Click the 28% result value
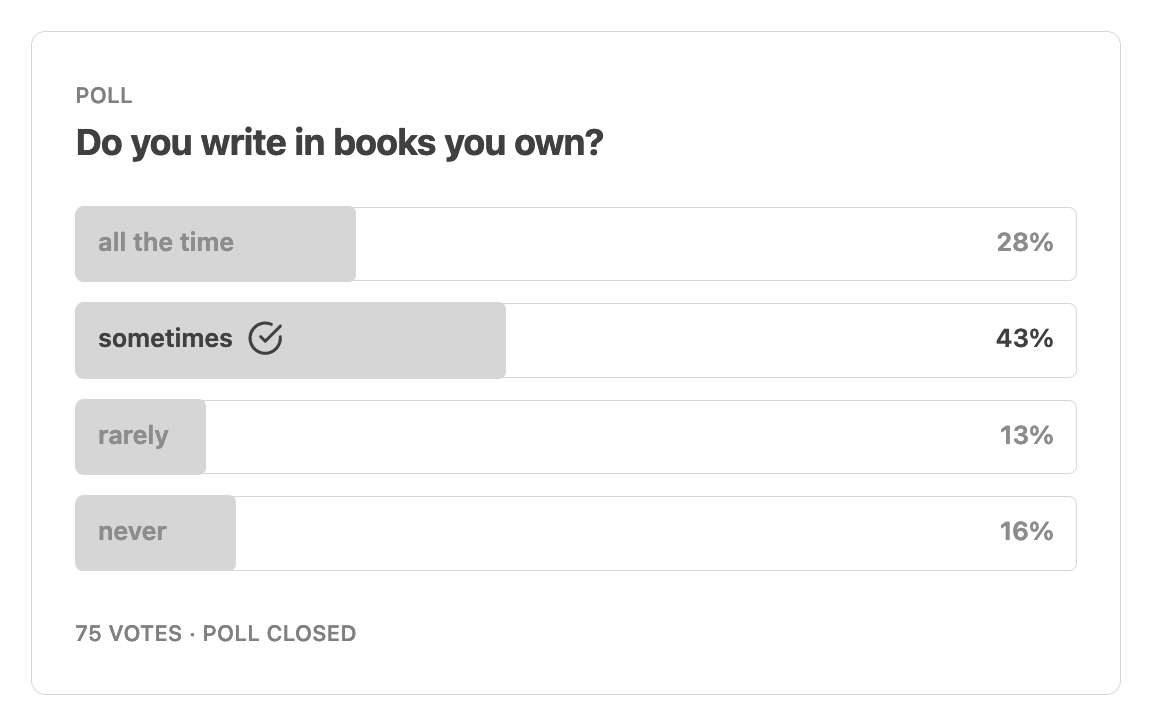 tap(1024, 243)
